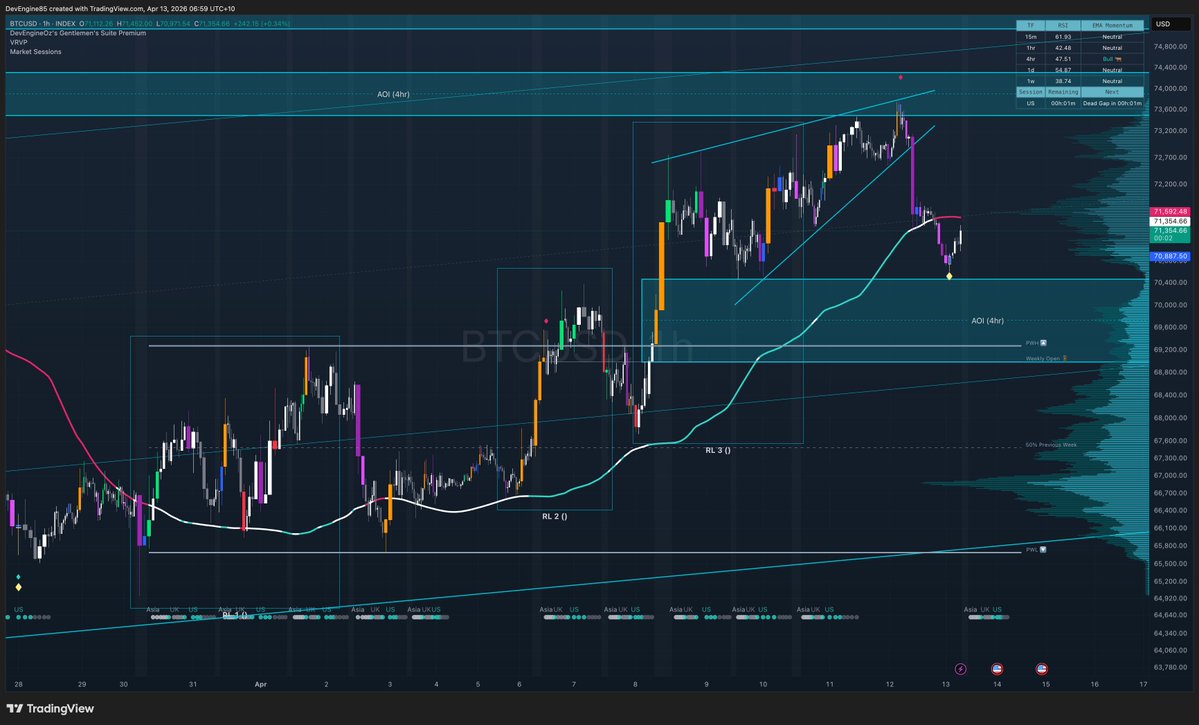Viewport: 1199px width, 725px height.
Task: Click the 1hr RSI value 42.48
Action: [1063, 47]
